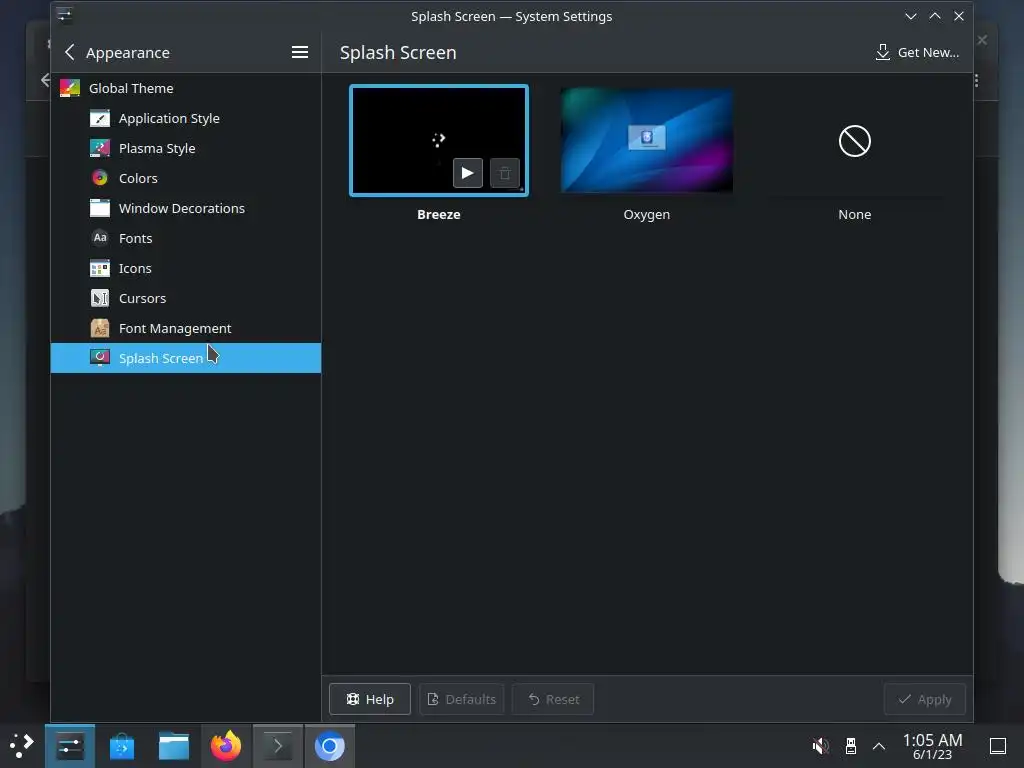Select Splash Screen sidebar entry
Image resolution: width=1024 pixels, height=768 pixels.
point(185,358)
